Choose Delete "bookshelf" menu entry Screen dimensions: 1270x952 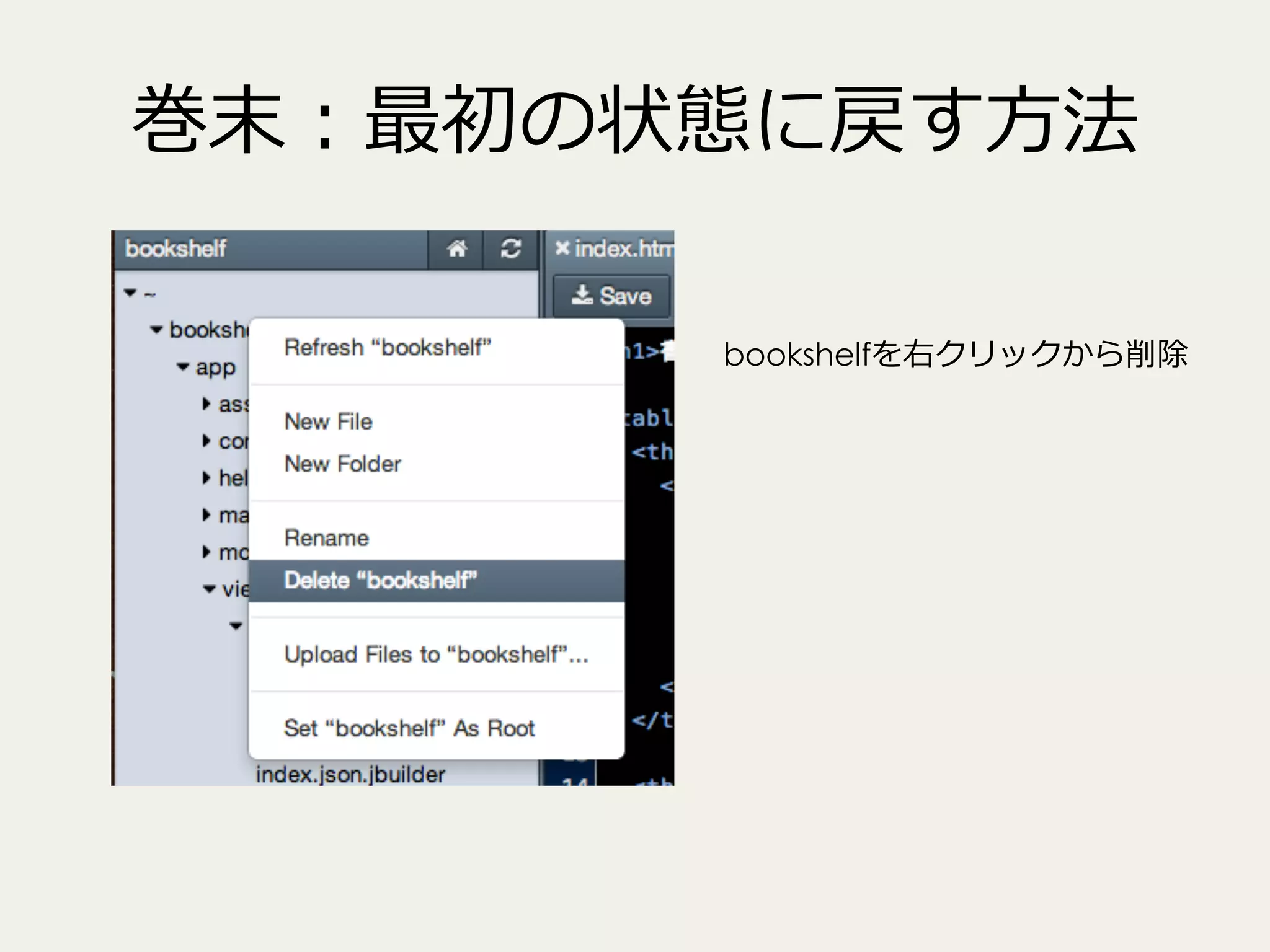(437, 581)
